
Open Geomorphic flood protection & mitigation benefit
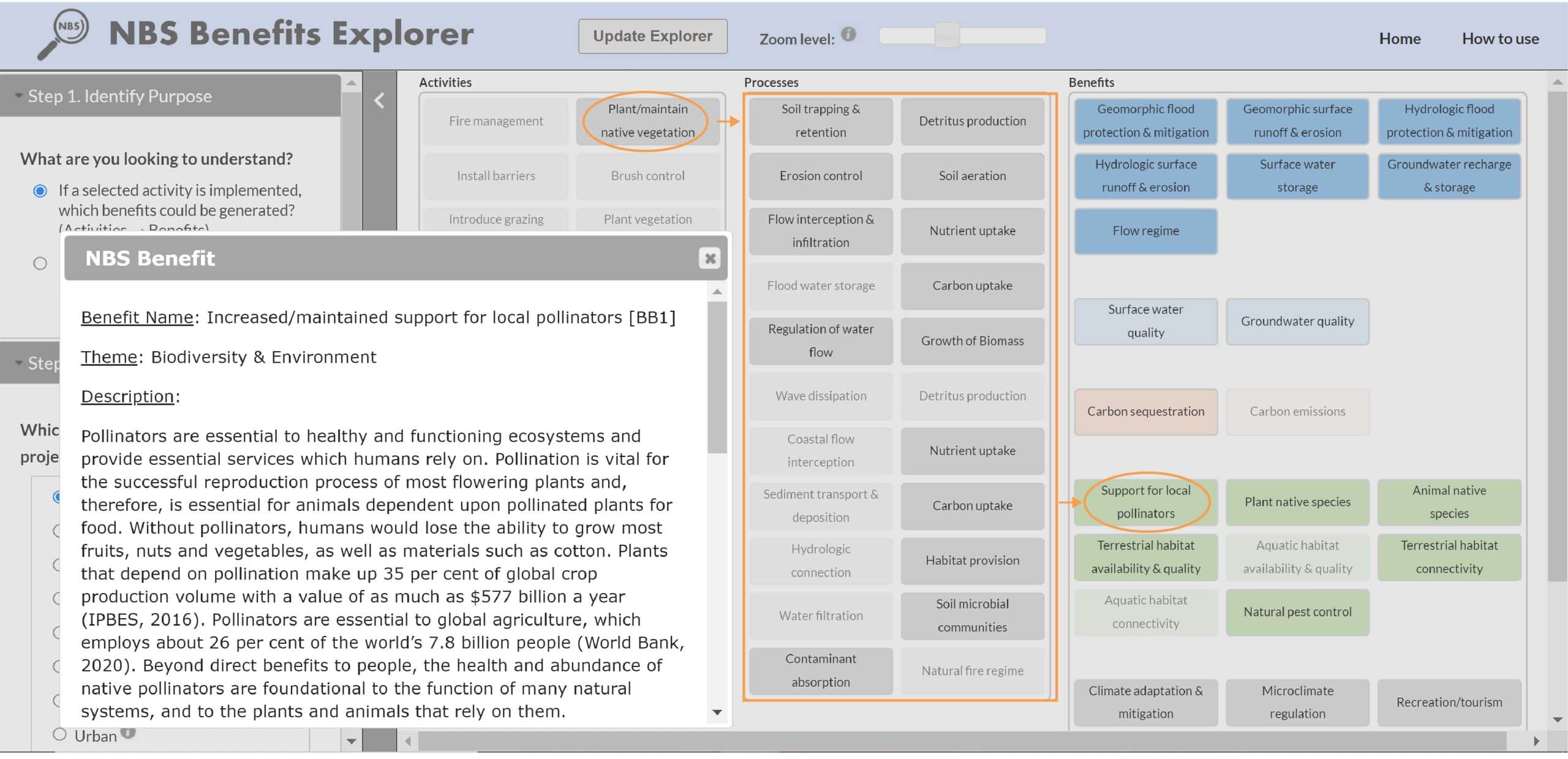pyautogui.click(x=1145, y=121)
